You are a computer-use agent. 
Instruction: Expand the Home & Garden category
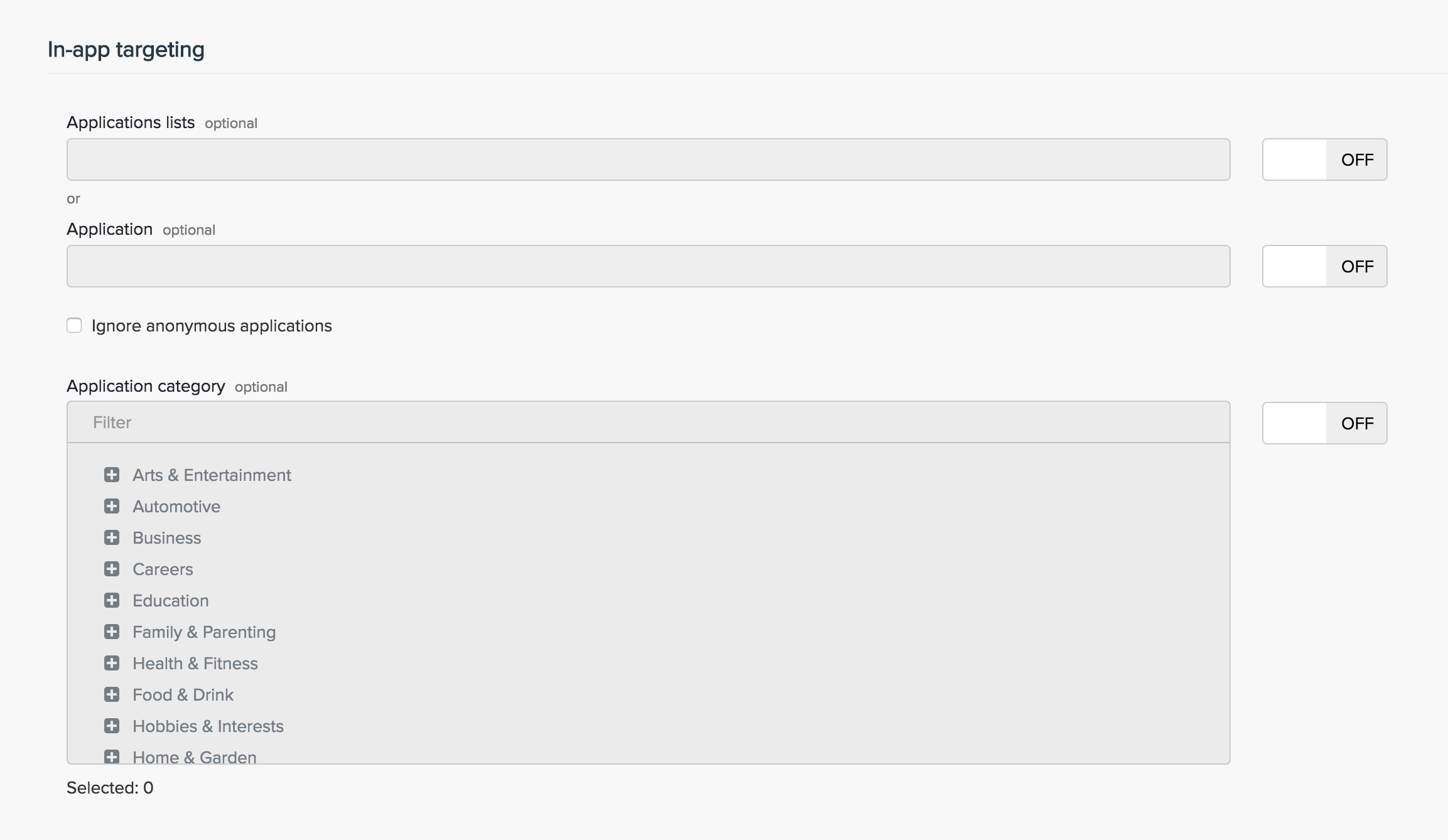coord(112,756)
